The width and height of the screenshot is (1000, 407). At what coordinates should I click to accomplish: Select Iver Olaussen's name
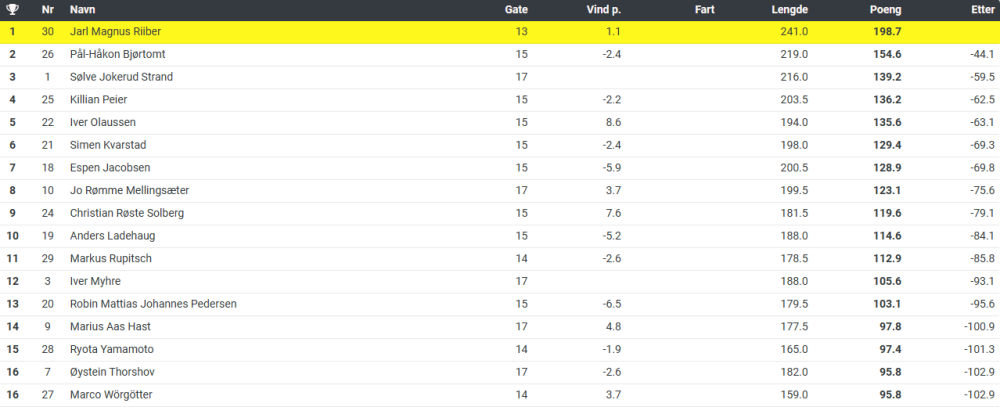[102, 122]
